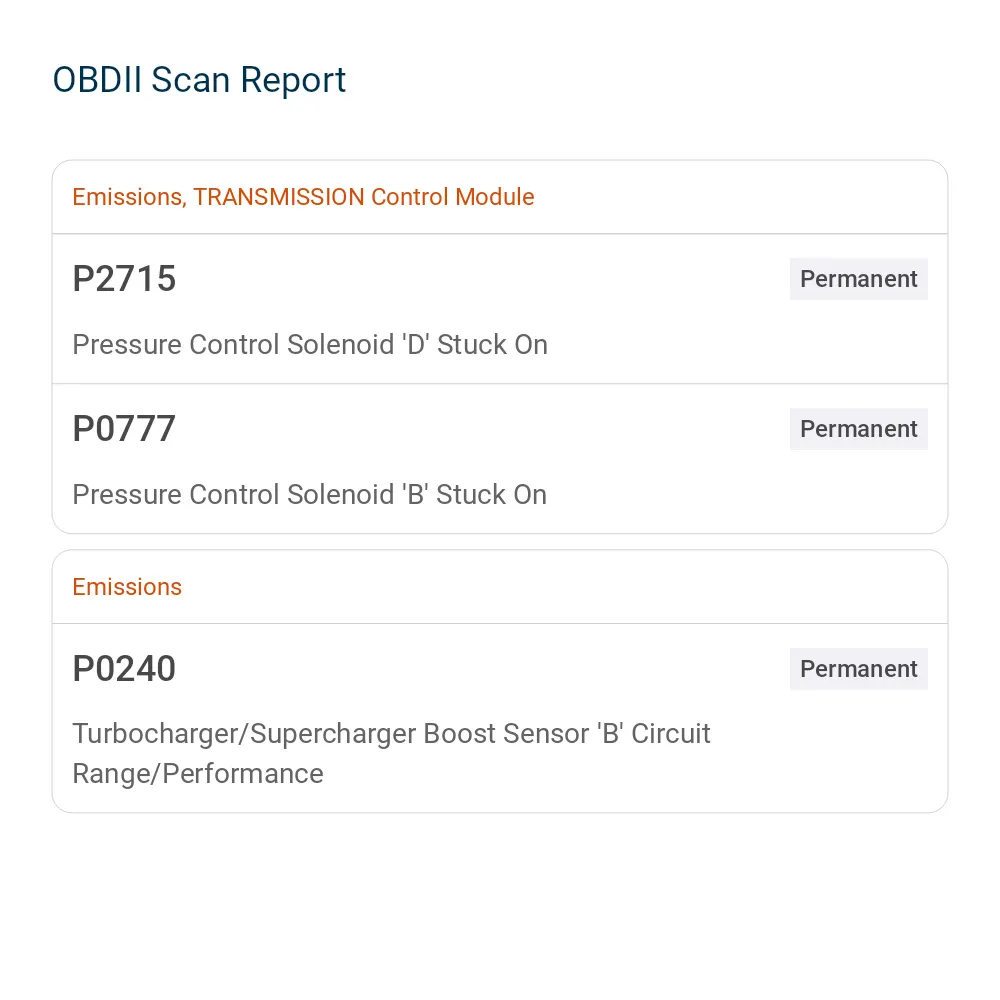The height and width of the screenshot is (1000, 1000).
Task: Open the P2715 fault code
Action: [124, 279]
